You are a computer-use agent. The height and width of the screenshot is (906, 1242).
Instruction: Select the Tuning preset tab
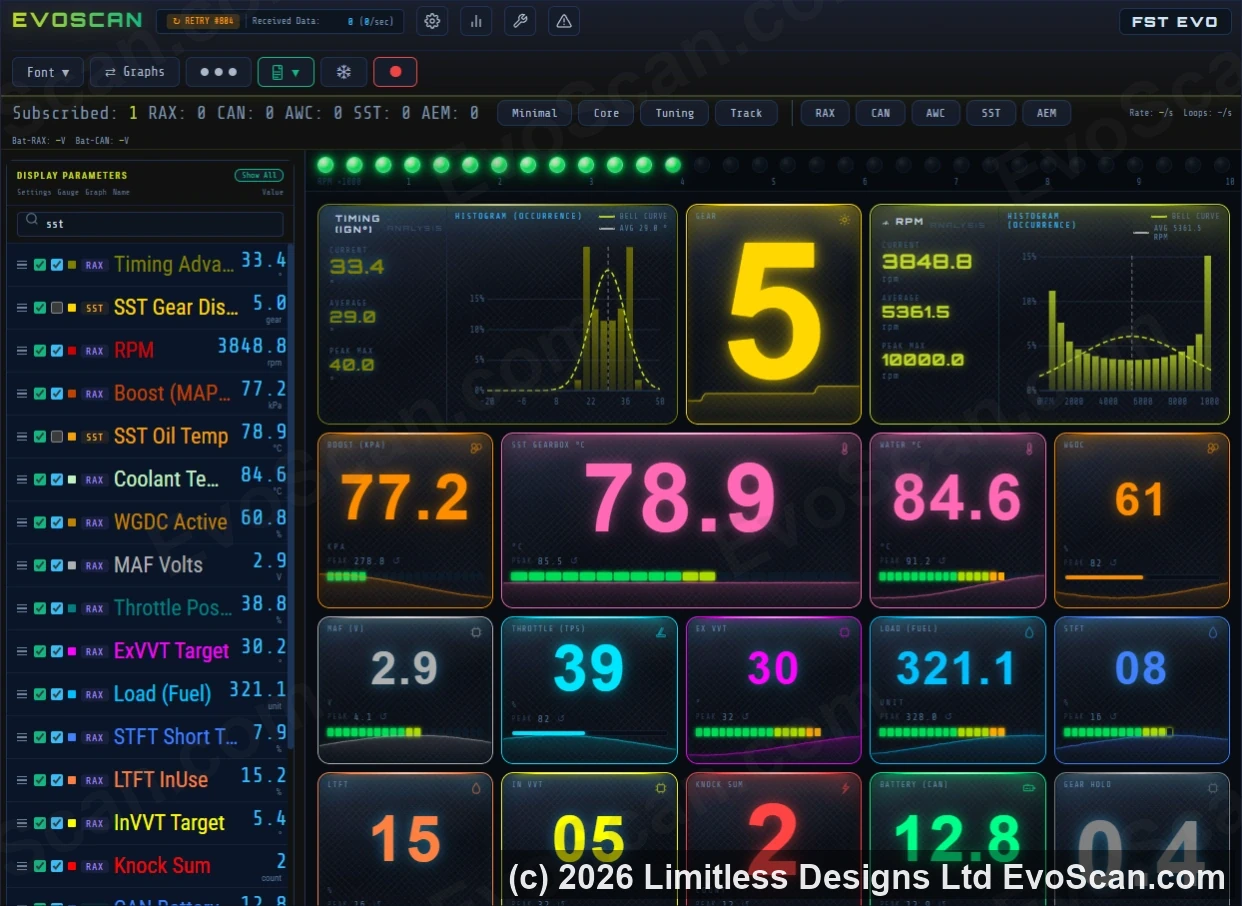point(675,113)
